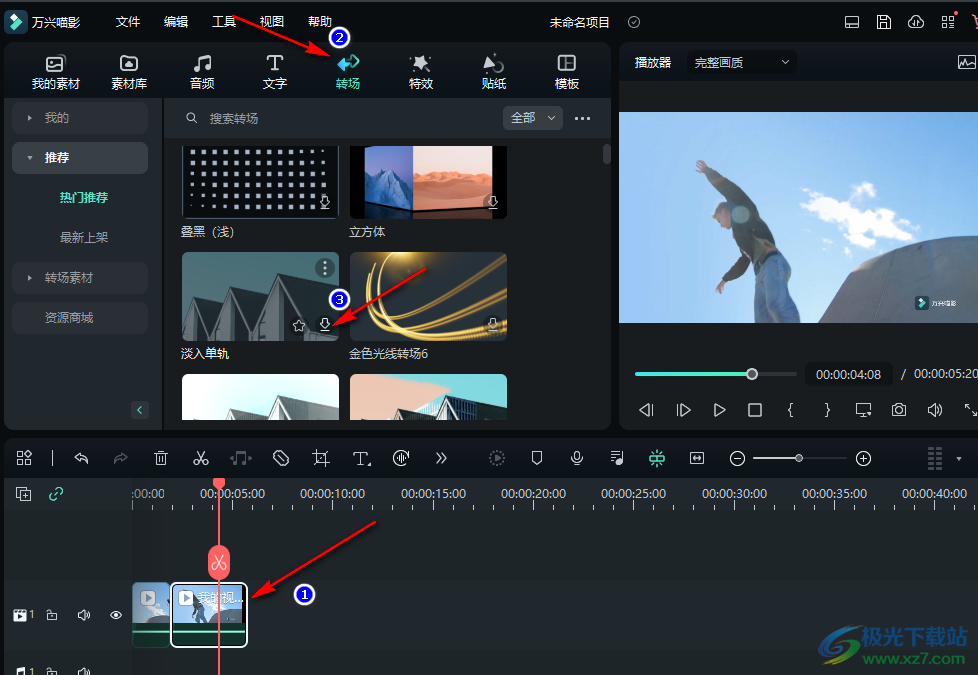
Task: Open the 文件 menu
Action: point(128,22)
